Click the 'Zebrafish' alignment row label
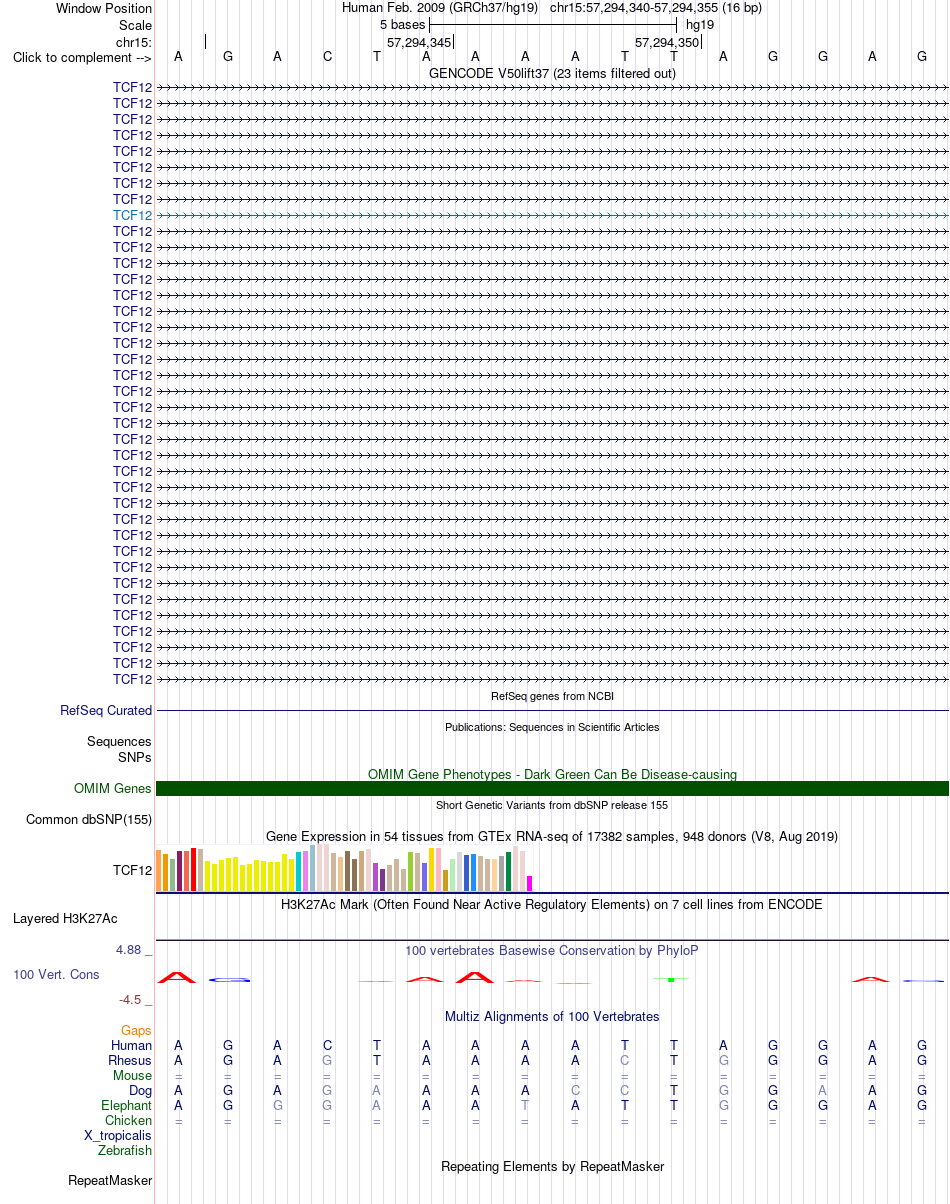Image resolution: width=950 pixels, height=1204 pixels. (x=125, y=1150)
